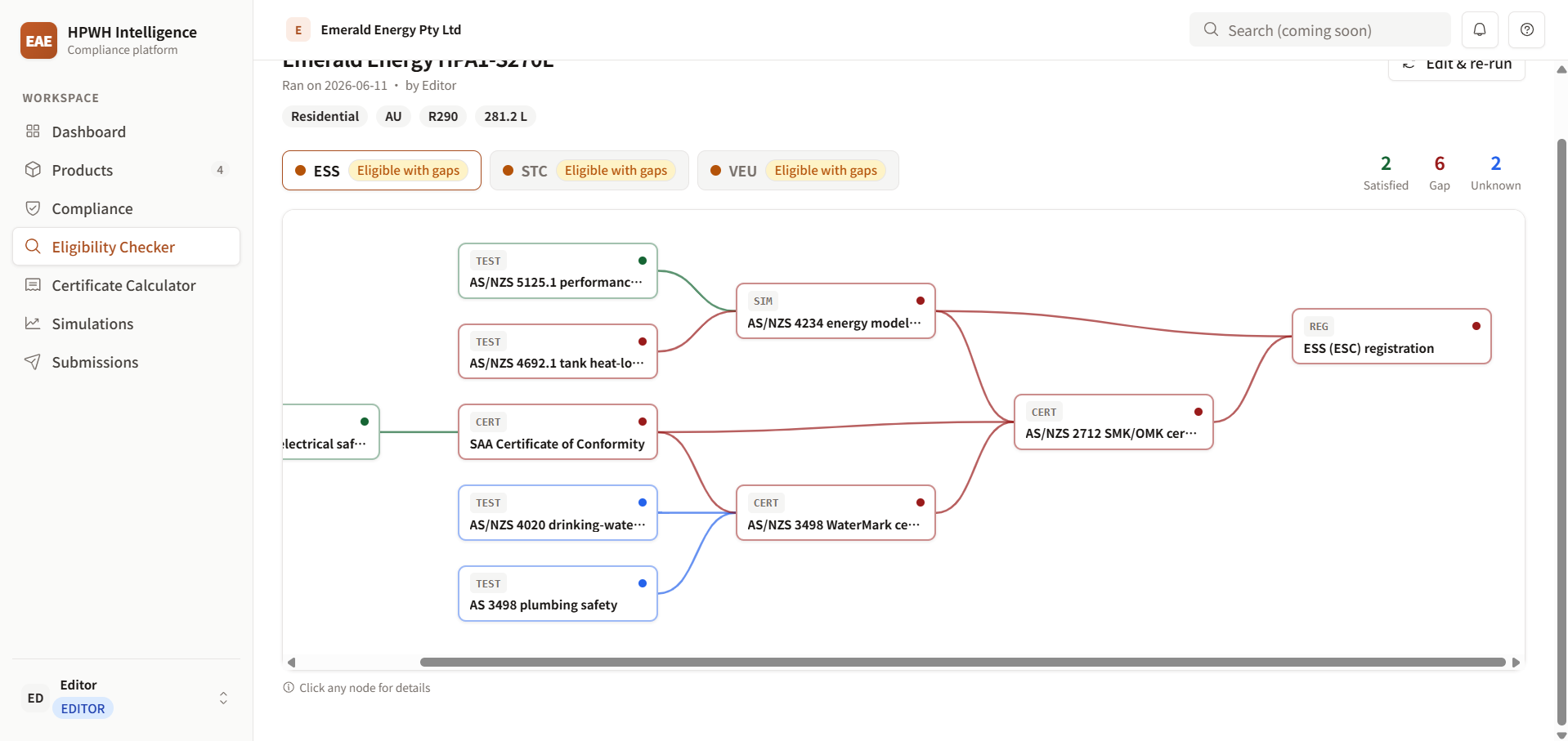Click the 281.2 L volume tag
Image resolution: width=1568 pixels, height=741 pixels.
505,116
